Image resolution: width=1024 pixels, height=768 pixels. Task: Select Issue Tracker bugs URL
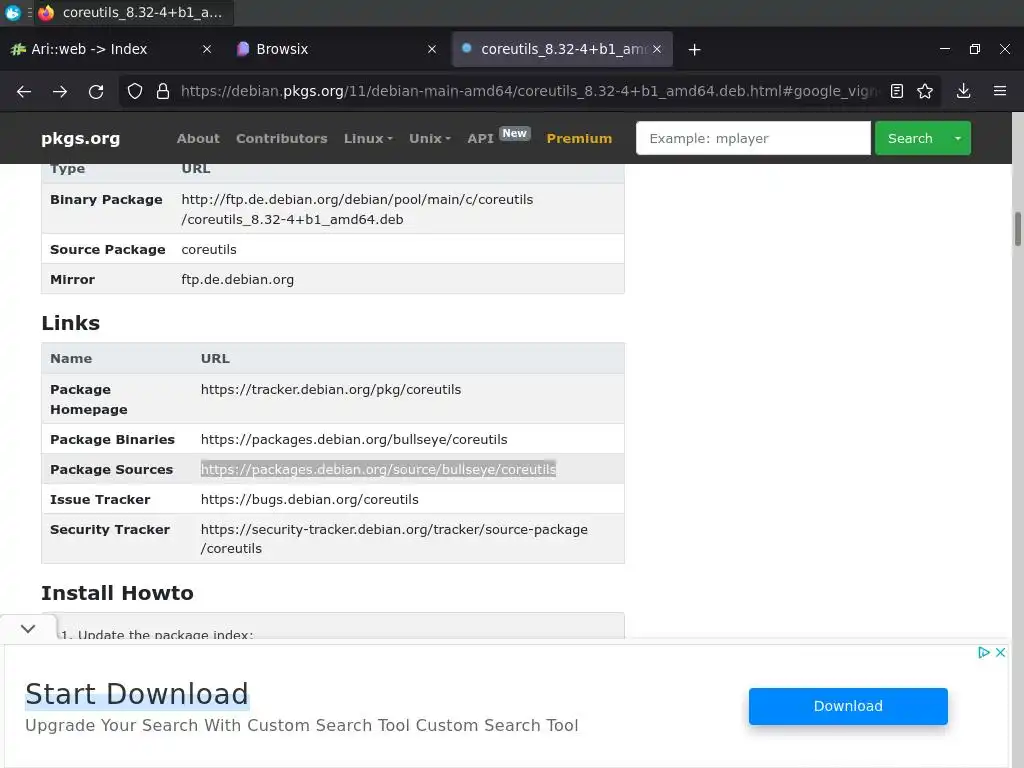(310, 500)
